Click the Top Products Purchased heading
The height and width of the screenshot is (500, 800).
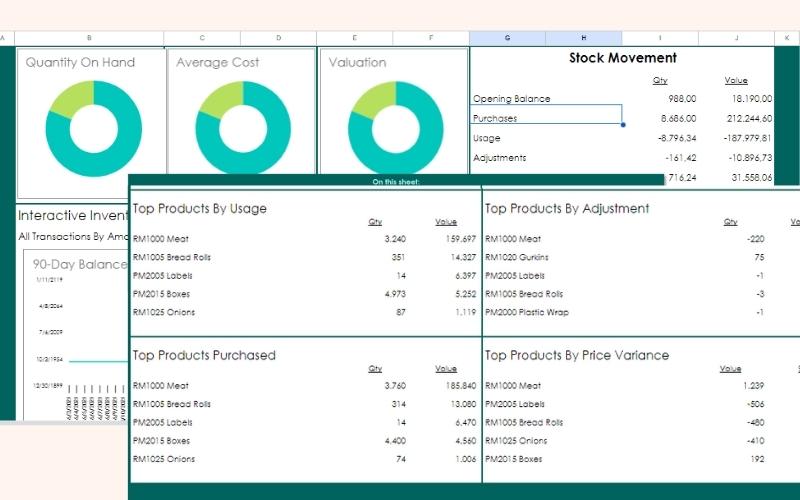pos(204,355)
